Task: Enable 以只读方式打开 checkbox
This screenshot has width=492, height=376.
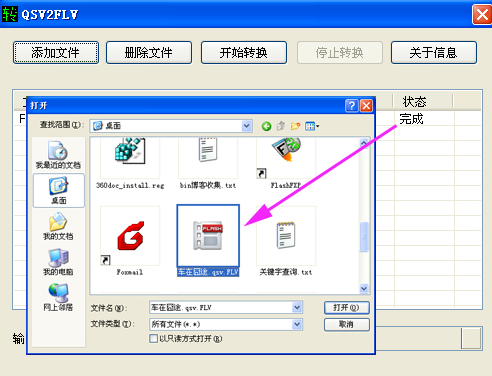Action: (x=153, y=339)
